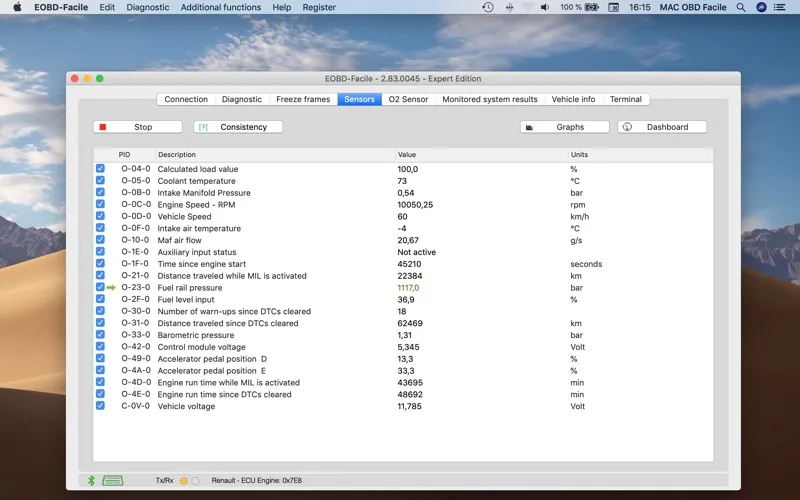This screenshot has height=500, width=800.
Task: Open the Graphs view button
Action: pyautogui.click(x=565, y=127)
